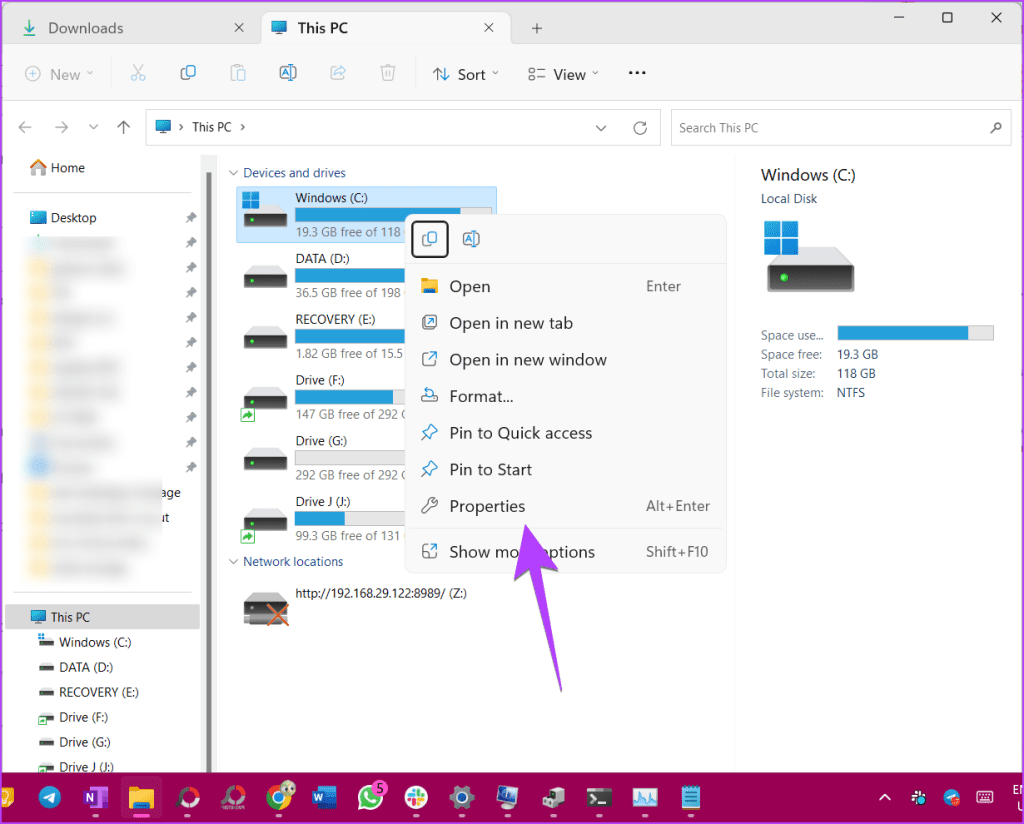1024x824 pixels.
Task: Click the Up arrow navigation button
Action: pyautogui.click(x=124, y=128)
